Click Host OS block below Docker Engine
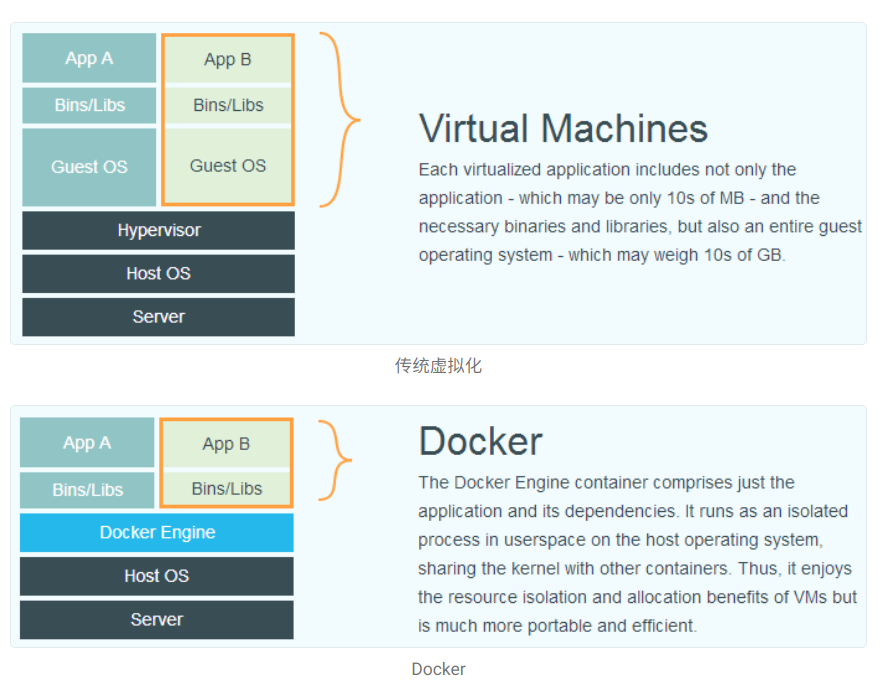This screenshot has width=884, height=695. click(157, 576)
